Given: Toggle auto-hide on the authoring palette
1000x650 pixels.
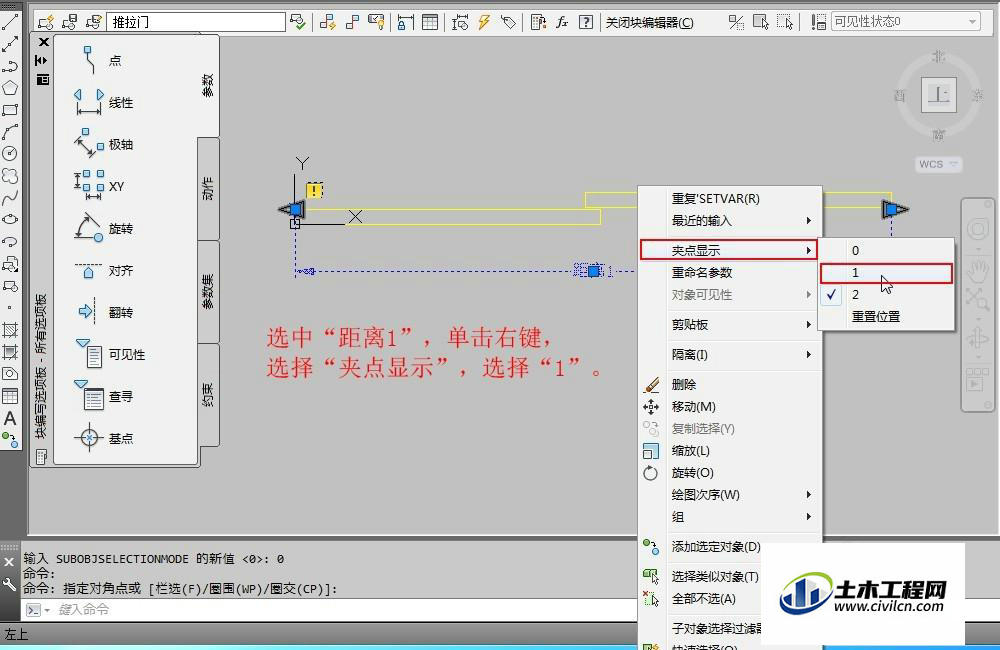Looking at the screenshot, I should (42, 60).
